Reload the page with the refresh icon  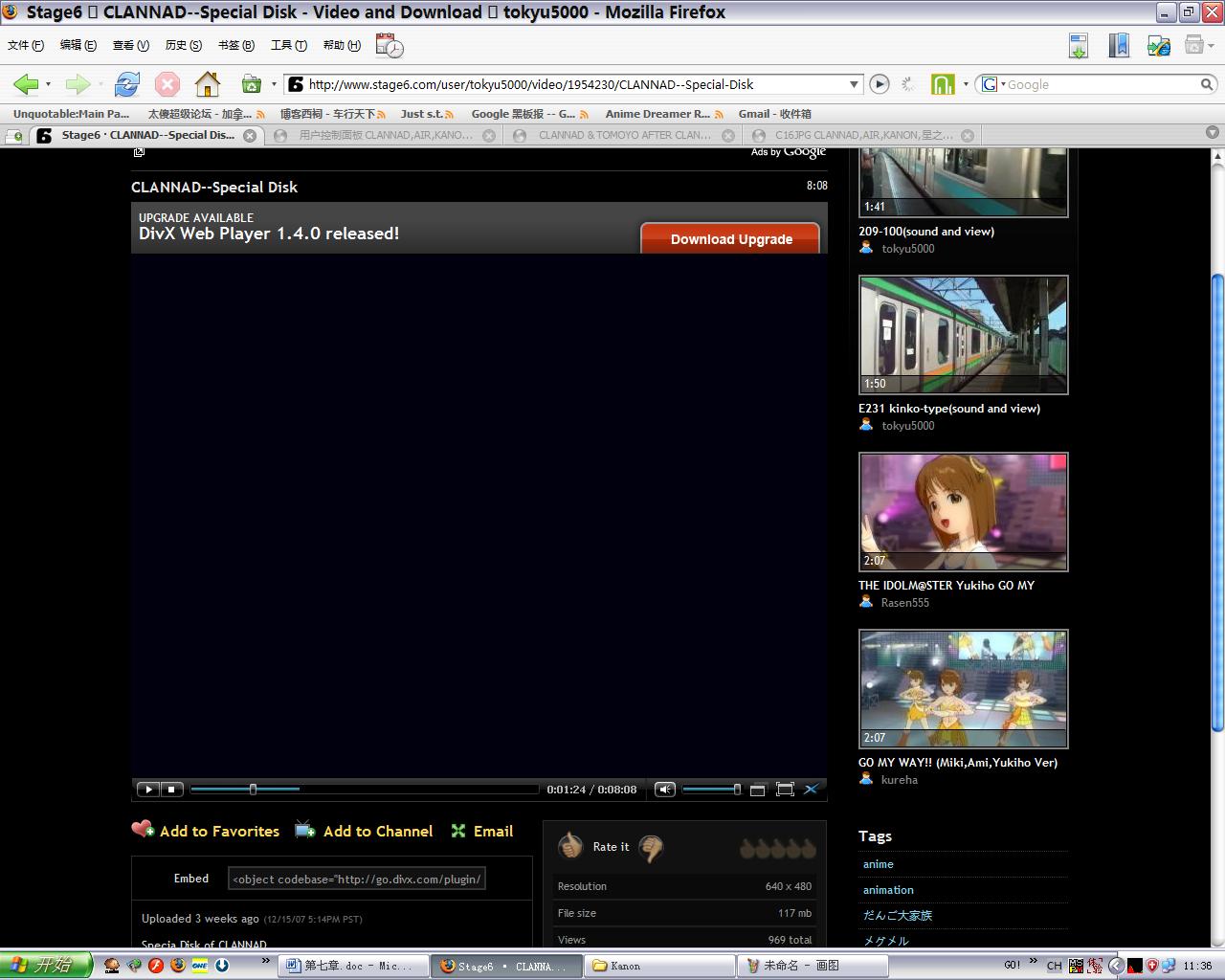pyautogui.click(x=126, y=84)
